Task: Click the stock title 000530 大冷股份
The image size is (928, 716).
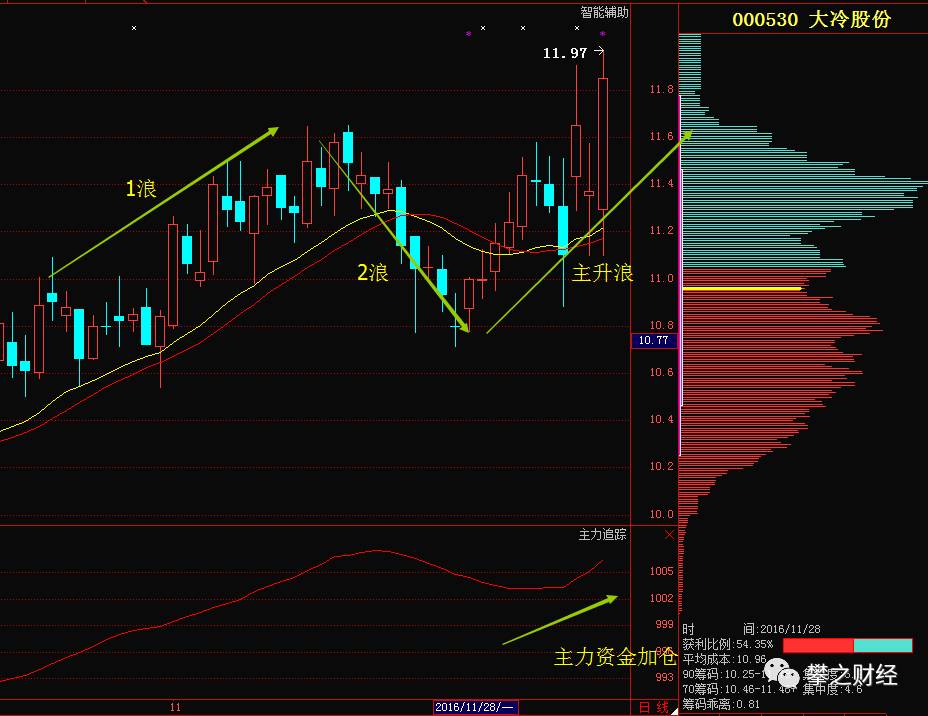Action: tap(811, 20)
